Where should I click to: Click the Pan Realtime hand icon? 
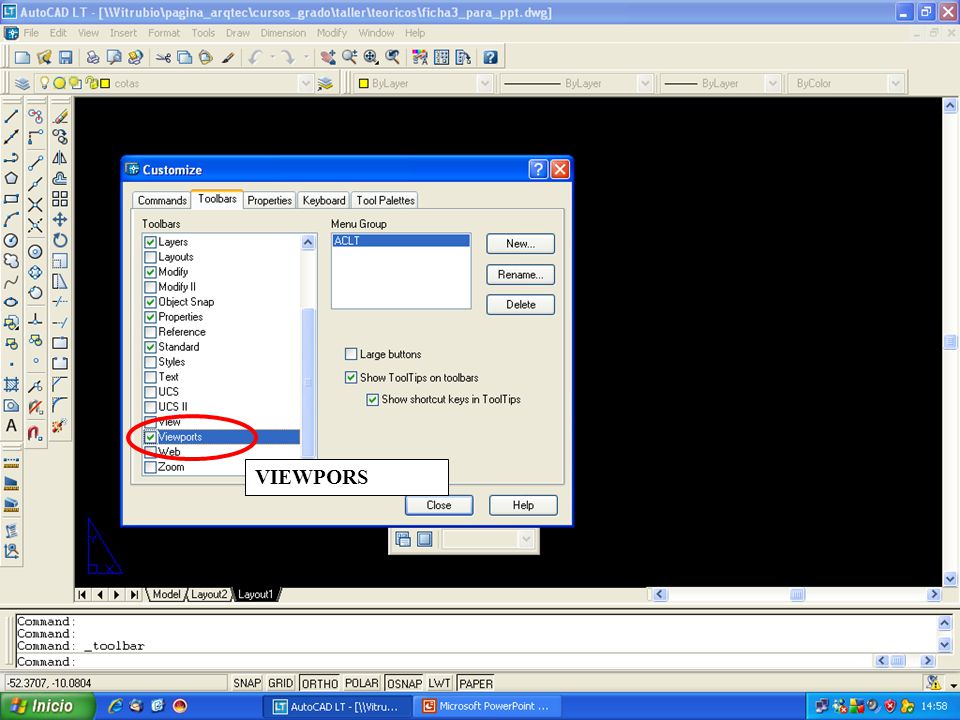[328, 58]
